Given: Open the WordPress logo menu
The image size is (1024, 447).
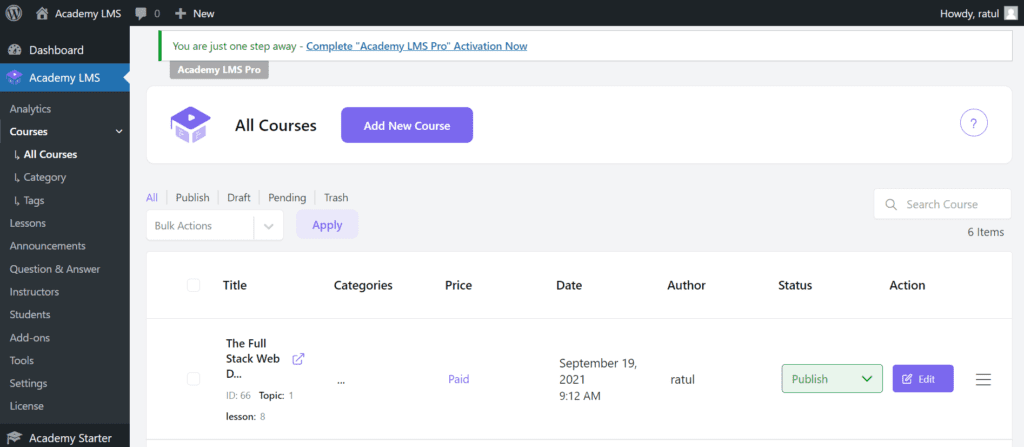Looking at the screenshot, I should 14,13.
